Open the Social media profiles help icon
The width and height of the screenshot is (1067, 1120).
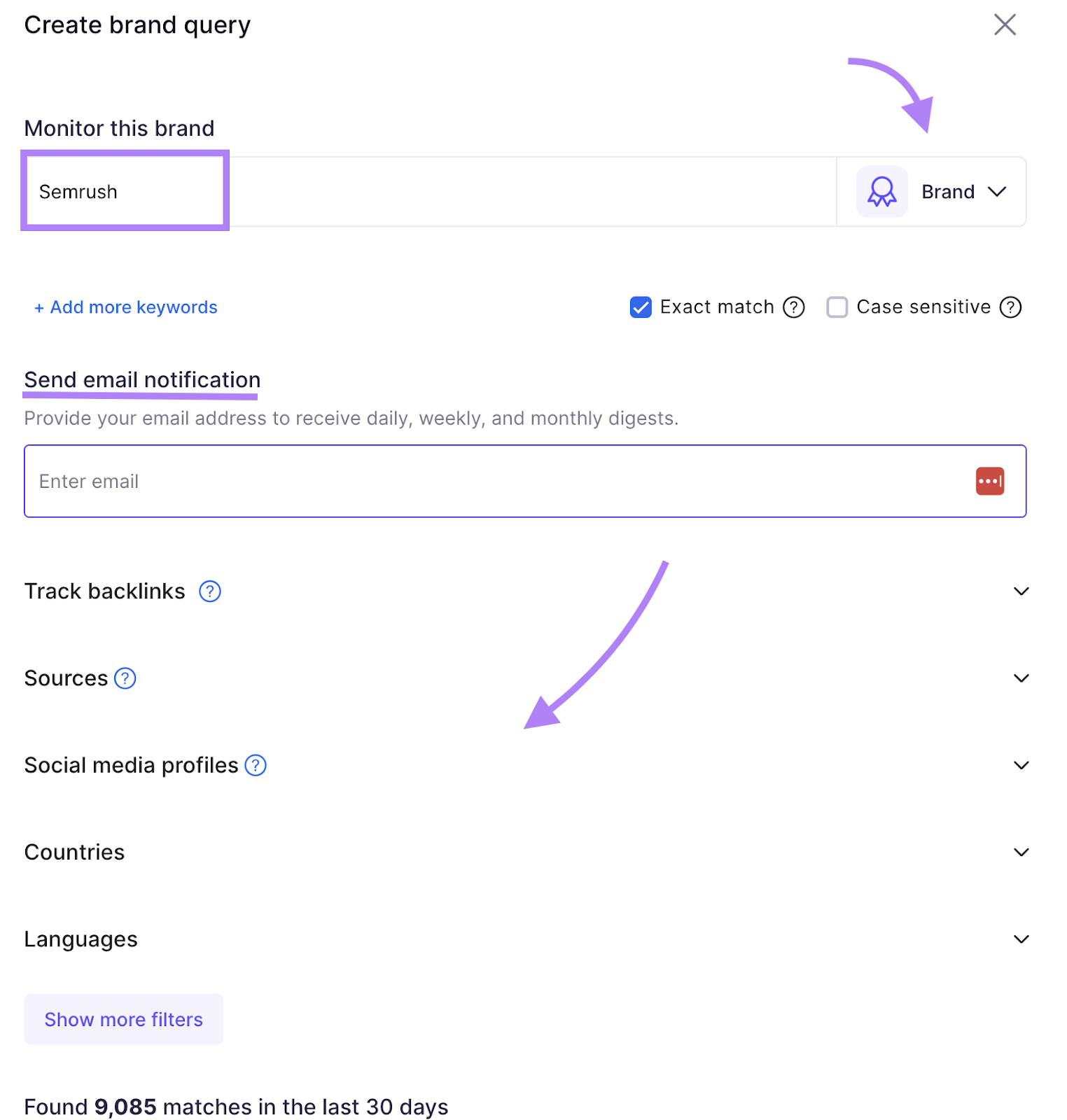pyautogui.click(x=256, y=765)
